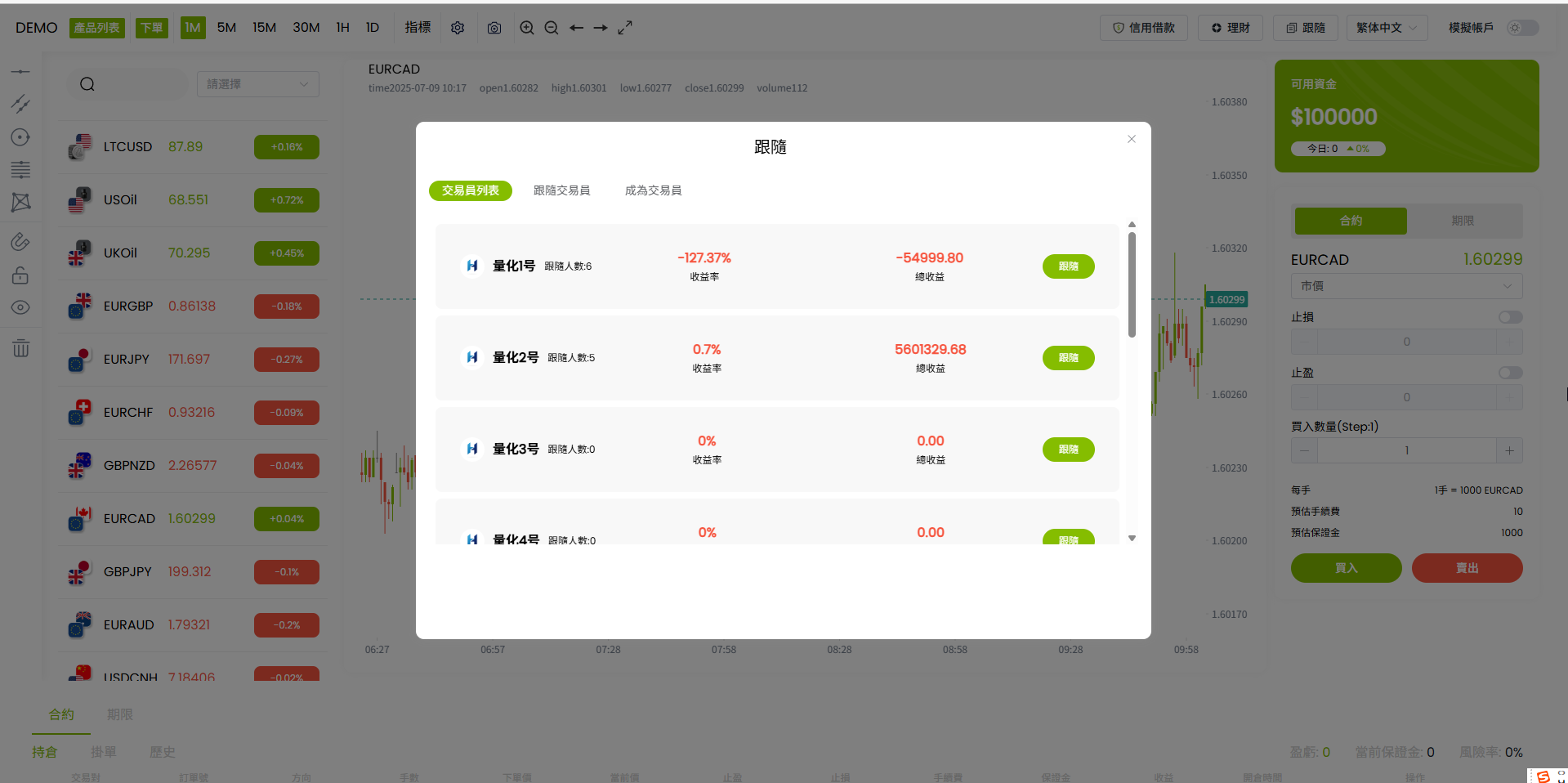Open the 請選擇 product filter dropdown

coord(257,84)
